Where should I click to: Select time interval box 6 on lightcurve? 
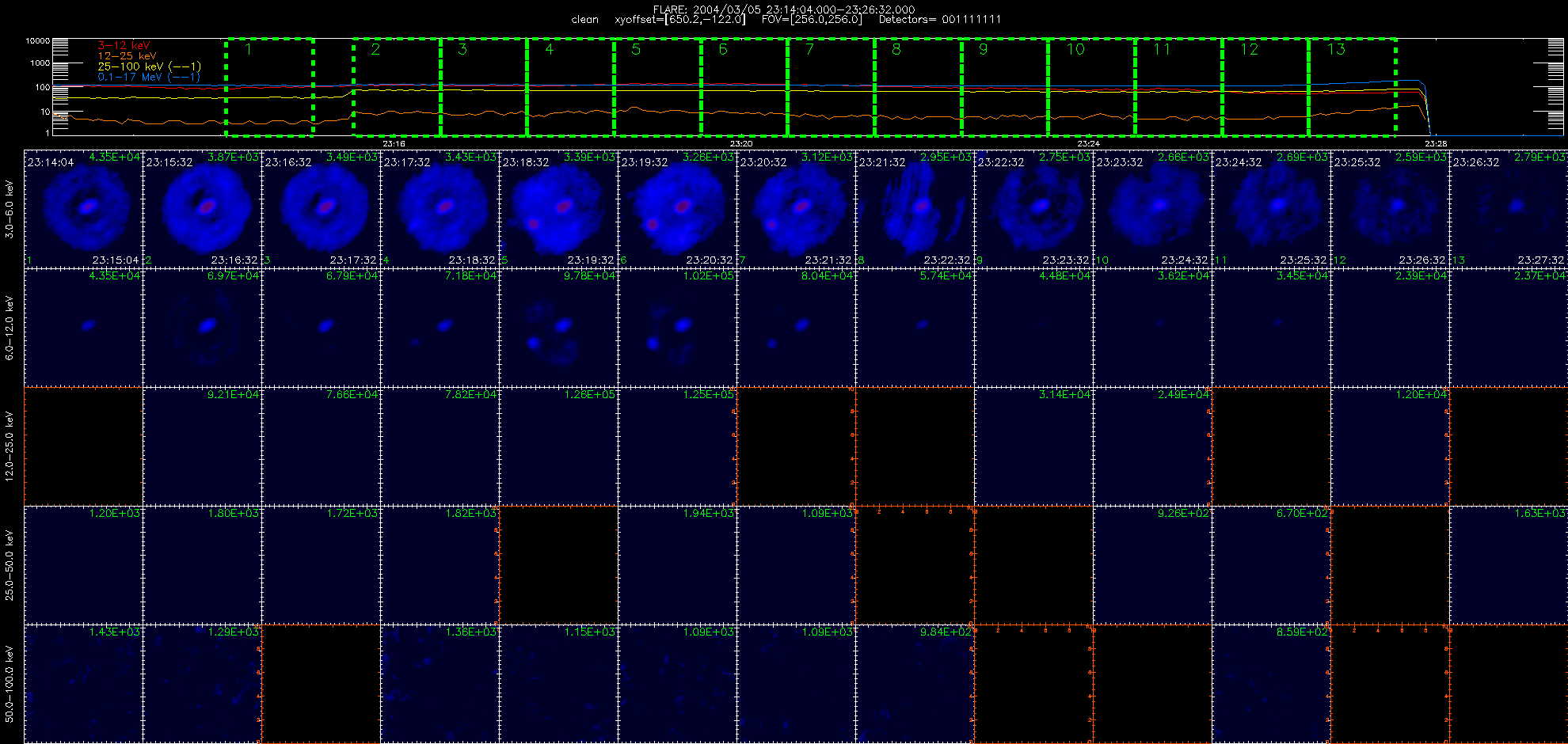coord(744,86)
